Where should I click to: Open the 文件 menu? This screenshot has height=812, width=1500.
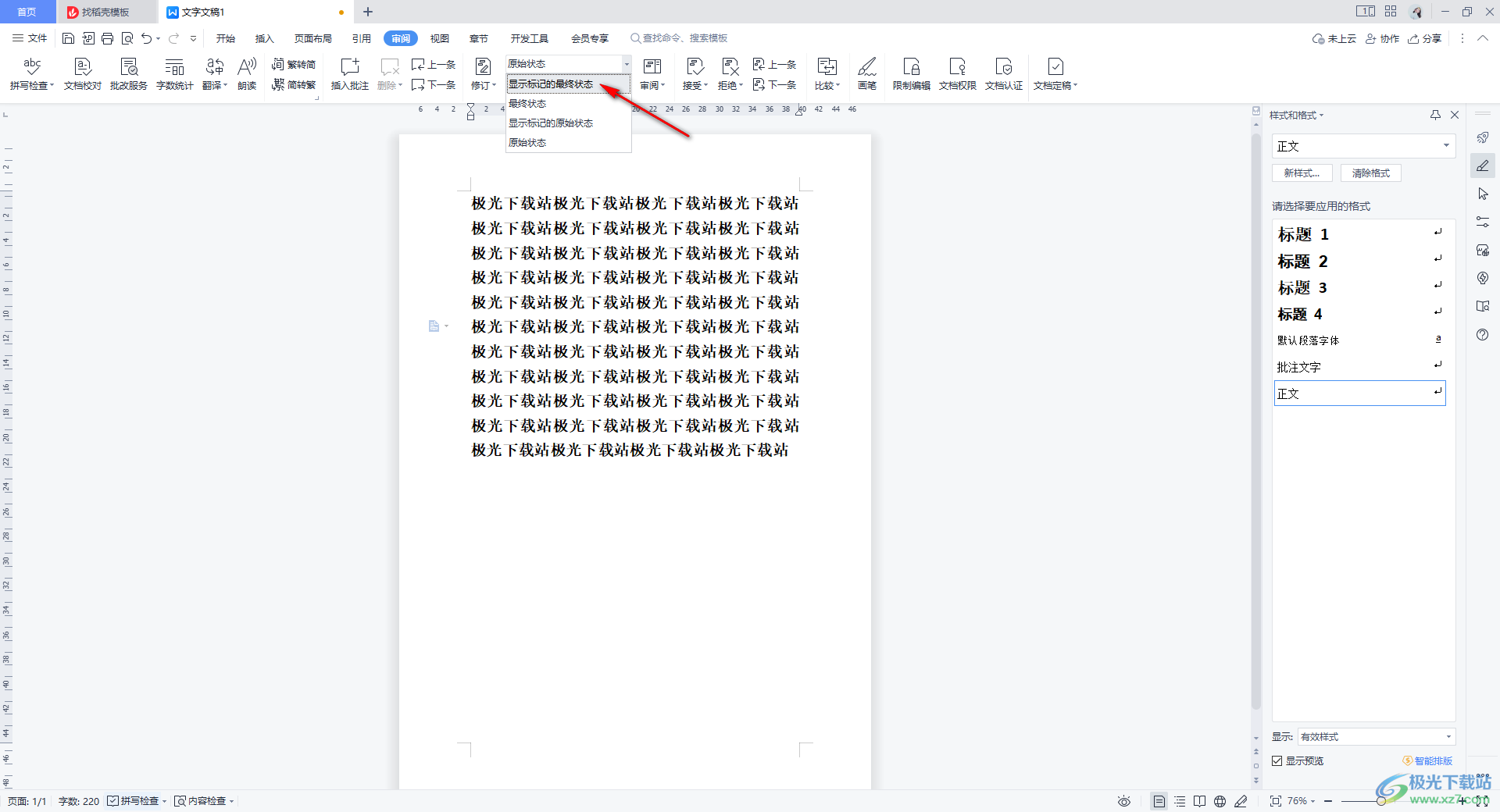pos(30,38)
